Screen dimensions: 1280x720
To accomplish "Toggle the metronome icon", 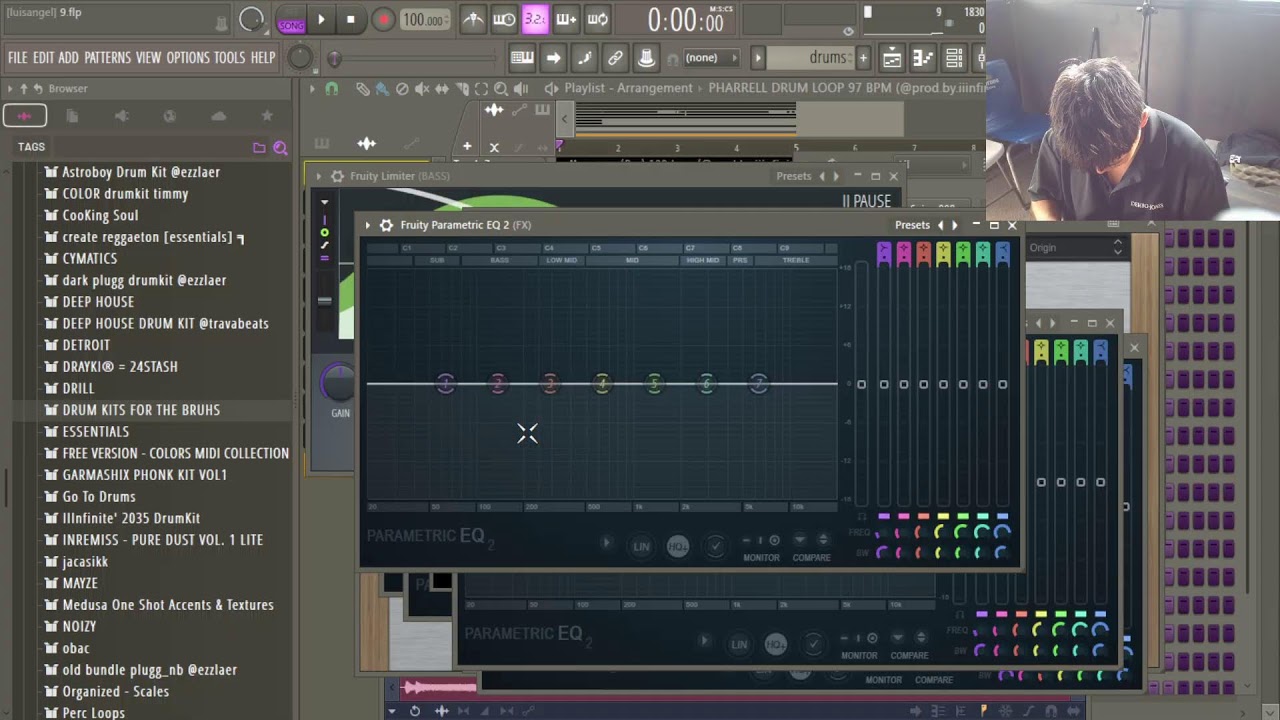I will (473, 19).
